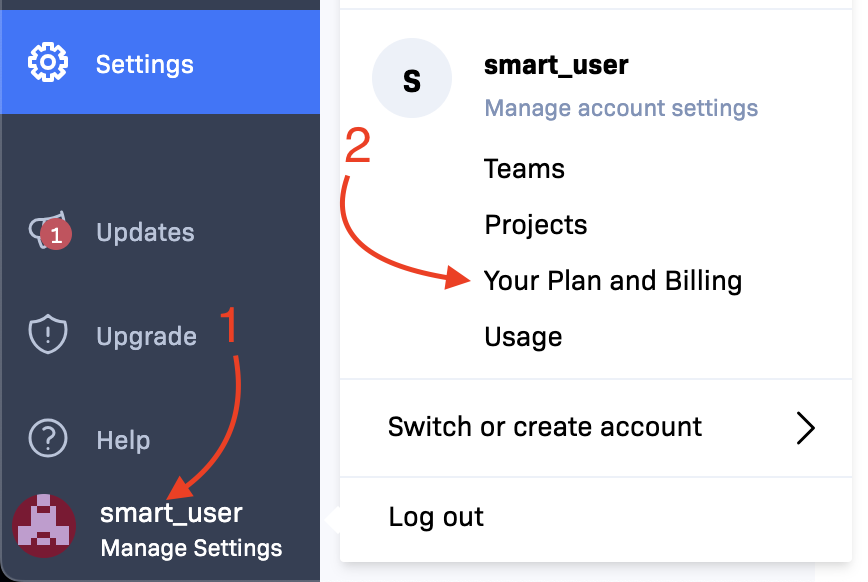868x582 pixels.
Task: Select Projects from the account menu
Action: 535,225
